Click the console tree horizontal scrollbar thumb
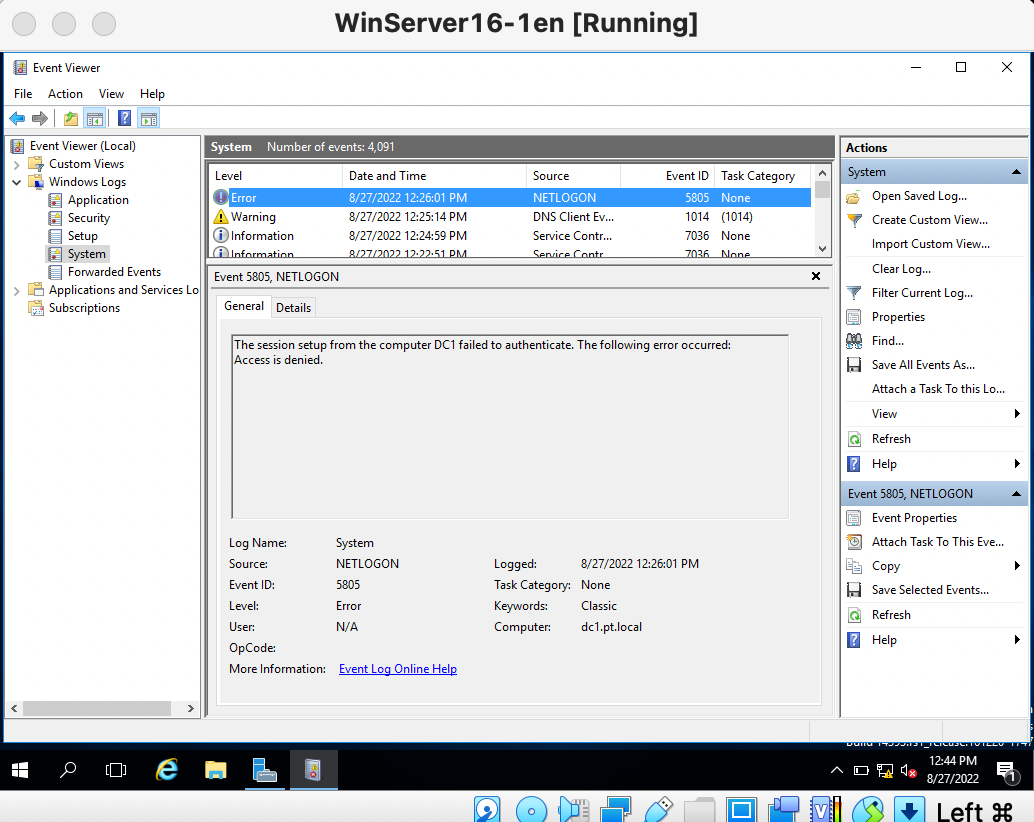 [x=97, y=709]
